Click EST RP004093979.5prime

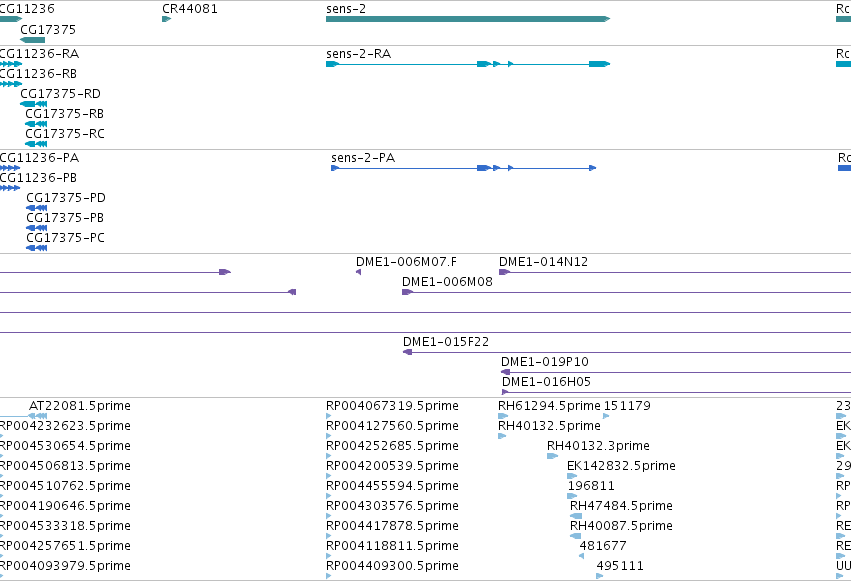tap(65, 566)
